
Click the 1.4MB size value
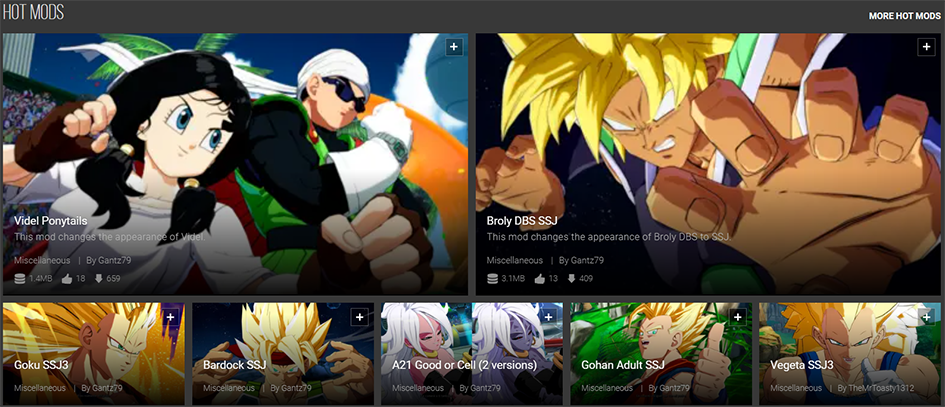coord(41,279)
